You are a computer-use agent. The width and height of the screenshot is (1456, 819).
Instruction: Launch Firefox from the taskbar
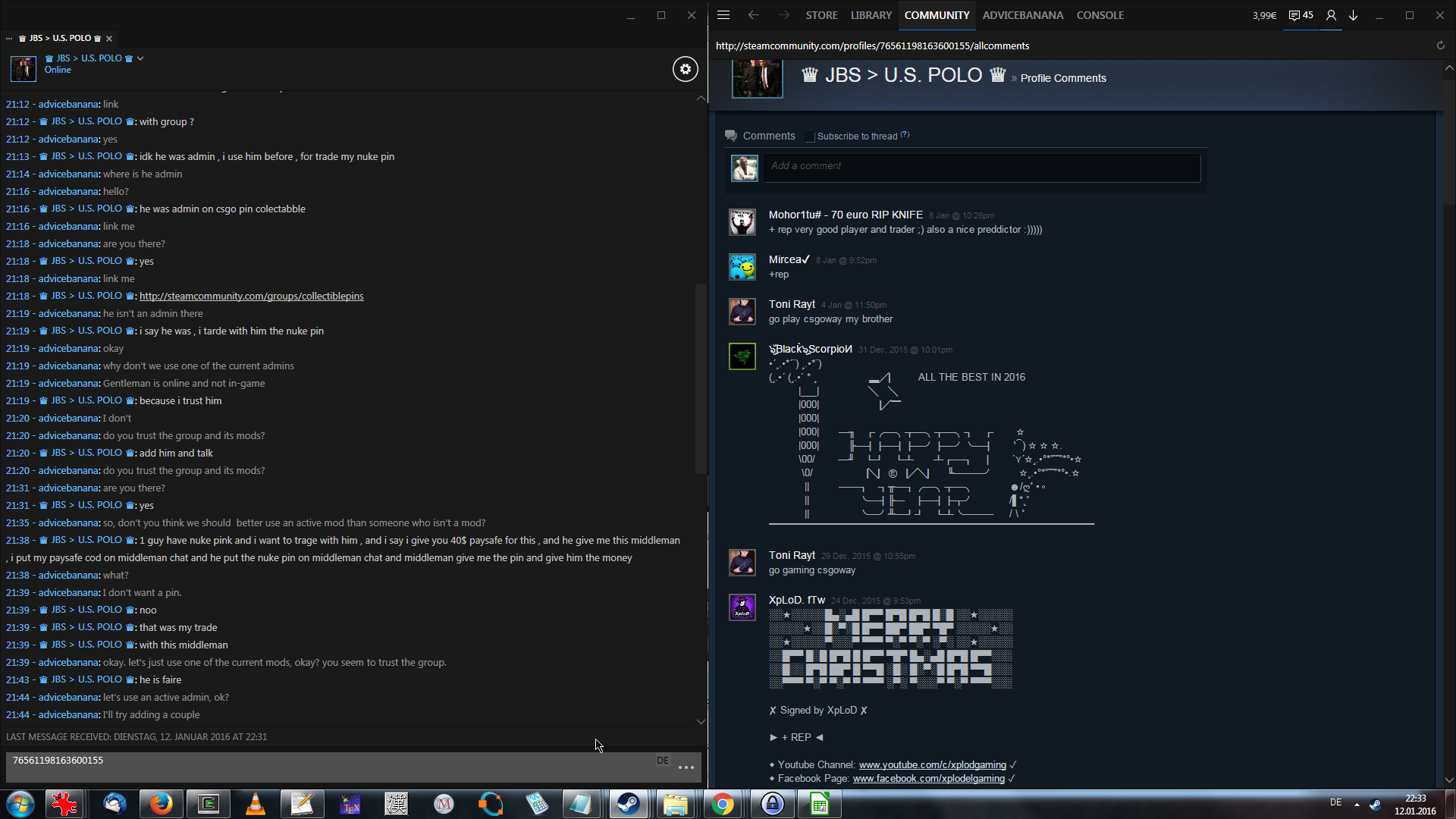[161, 804]
